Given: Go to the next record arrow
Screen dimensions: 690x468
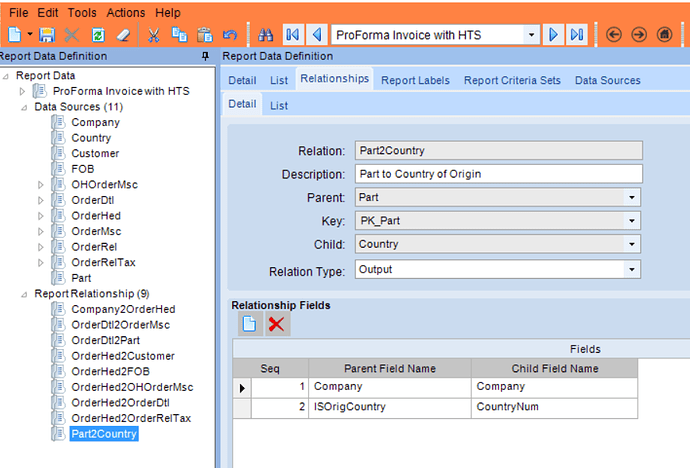Looking at the screenshot, I should [553, 34].
